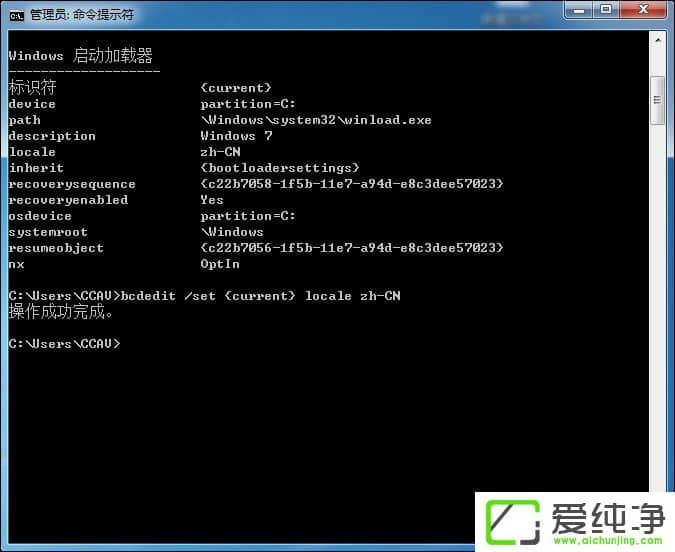
Task: Click the green 爱纯净 logo icon
Action: pos(514,522)
